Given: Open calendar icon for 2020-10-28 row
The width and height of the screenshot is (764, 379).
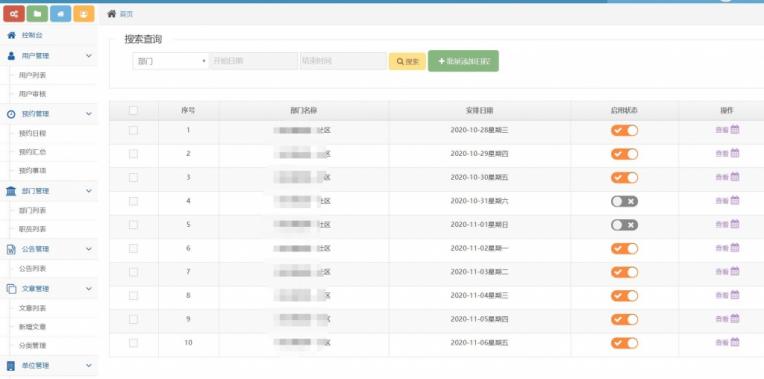Looking at the screenshot, I should 735,130.
